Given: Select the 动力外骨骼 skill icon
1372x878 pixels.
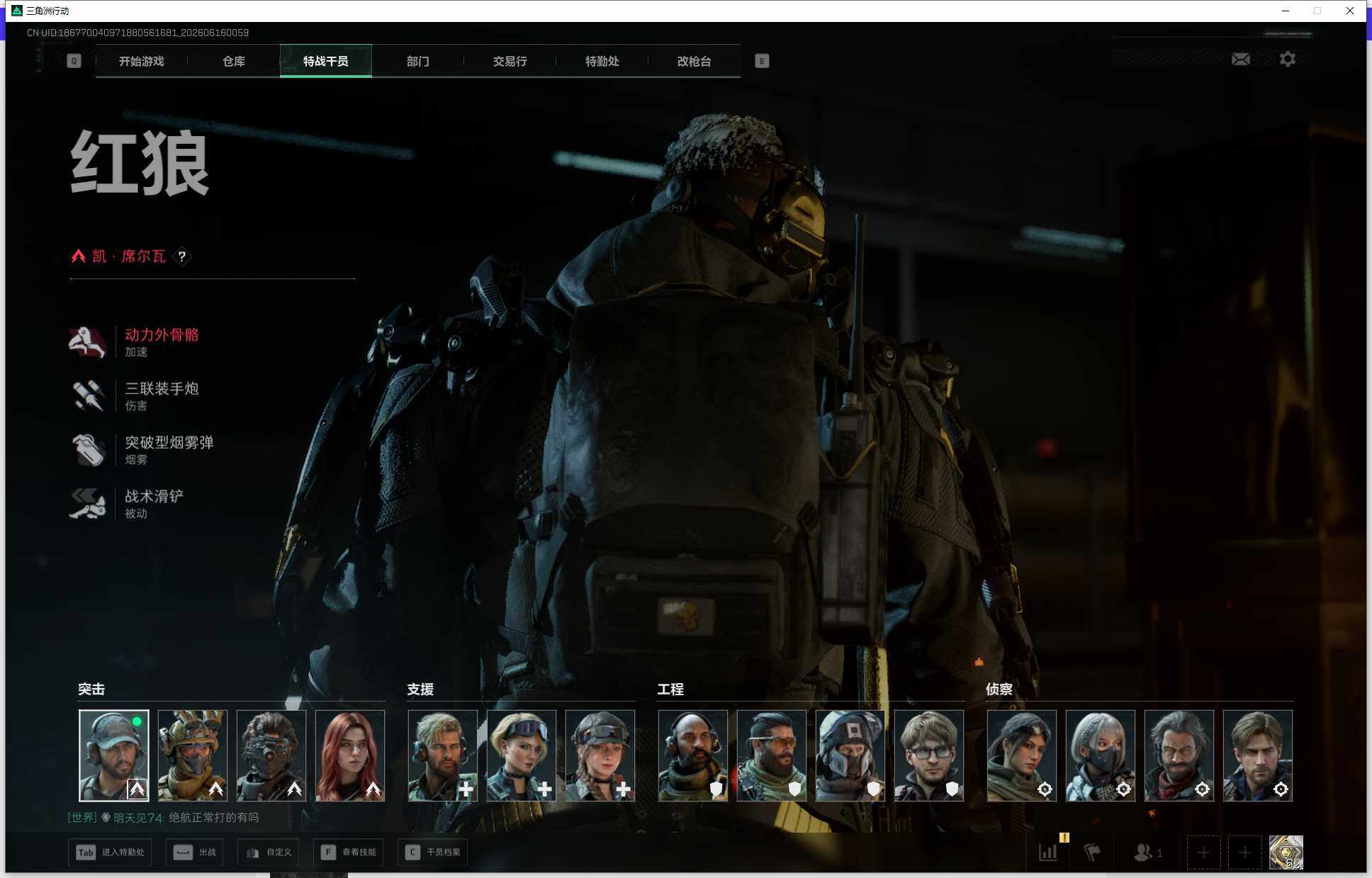Looking at the screenshot, I should click(88, 342).
